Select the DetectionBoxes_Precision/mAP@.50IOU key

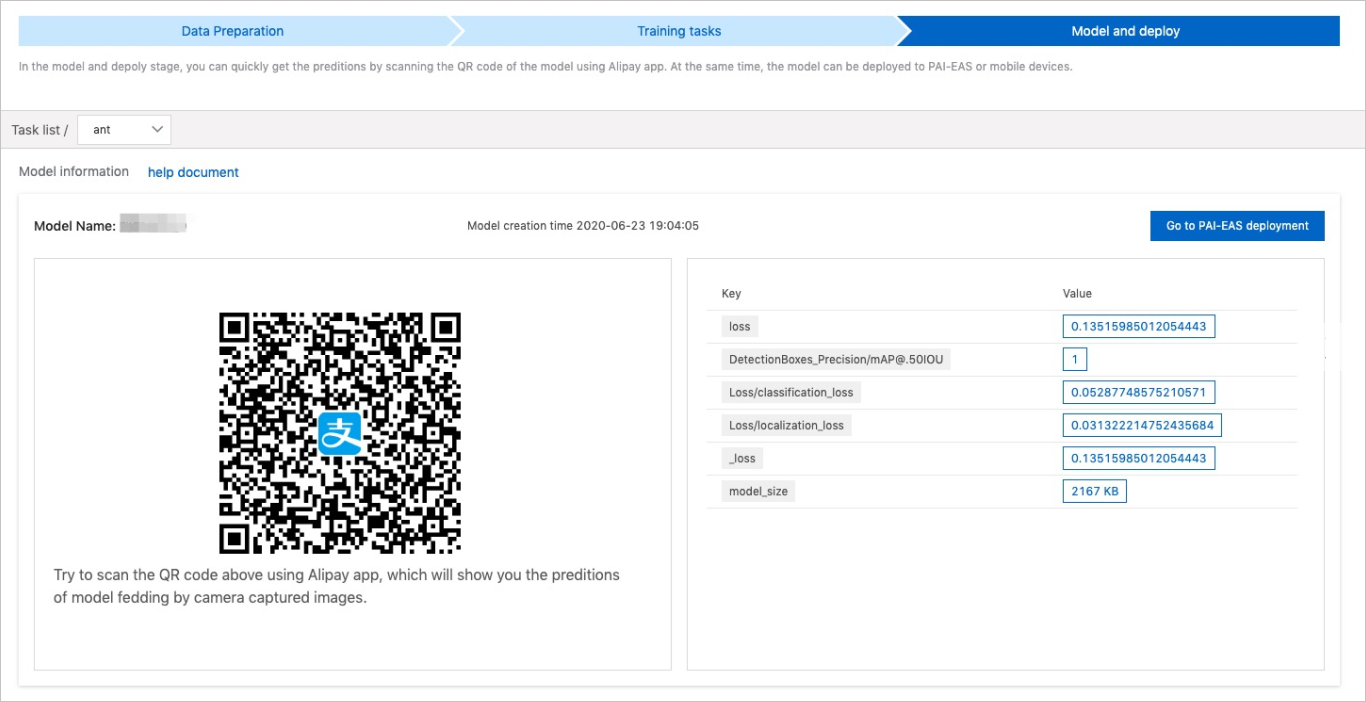[x=836, y=360]
